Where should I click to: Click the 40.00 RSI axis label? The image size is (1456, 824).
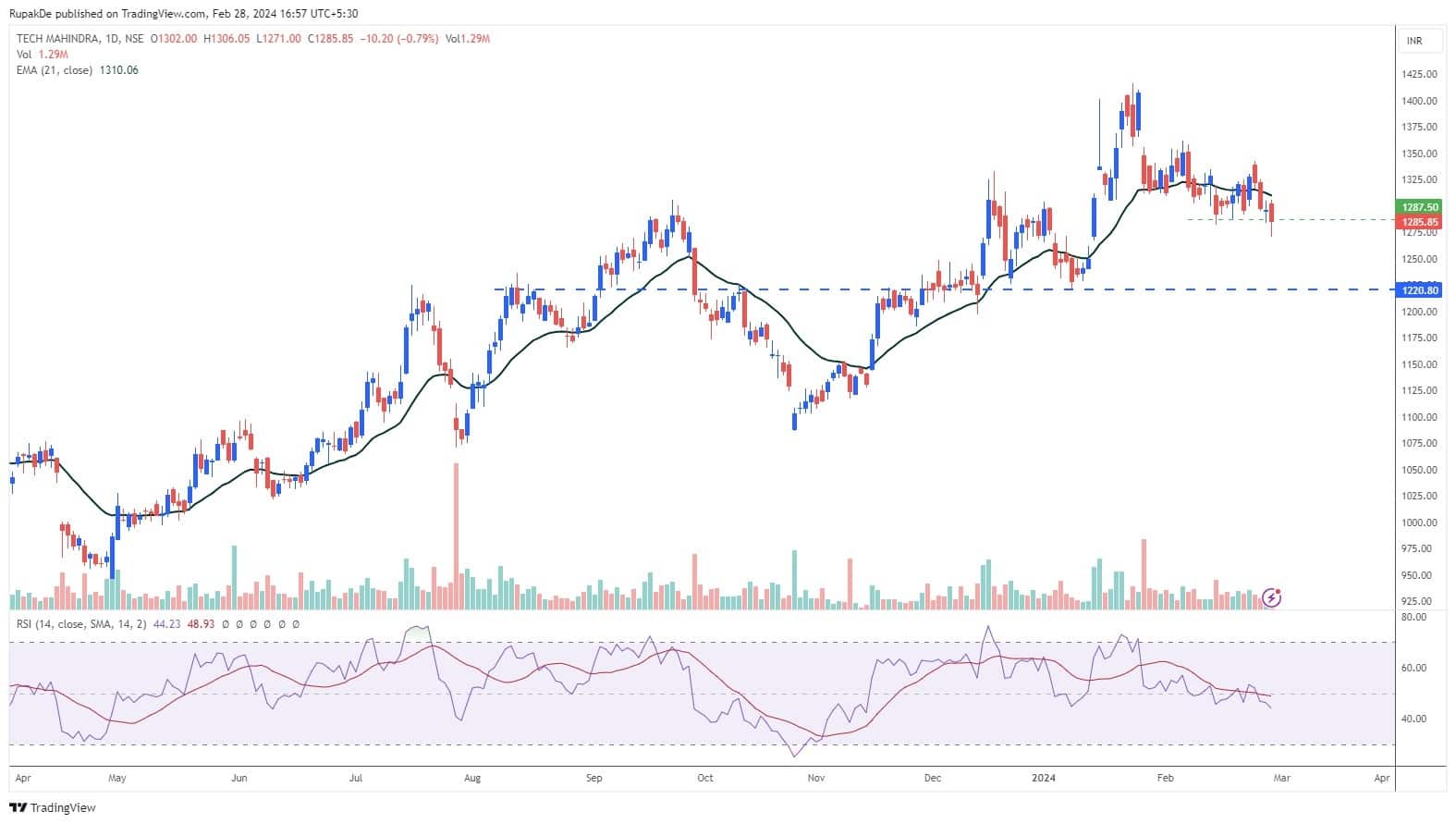[1414, 719]
